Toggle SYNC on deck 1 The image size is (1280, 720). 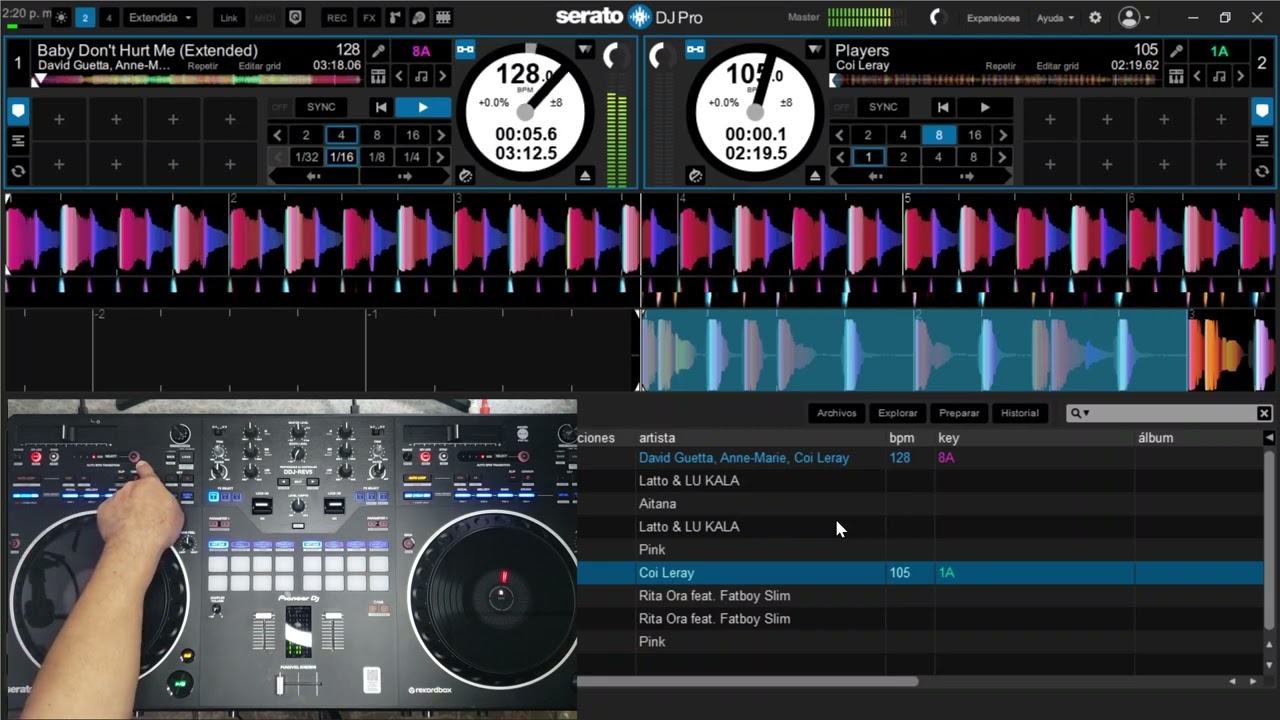point(321,107)
